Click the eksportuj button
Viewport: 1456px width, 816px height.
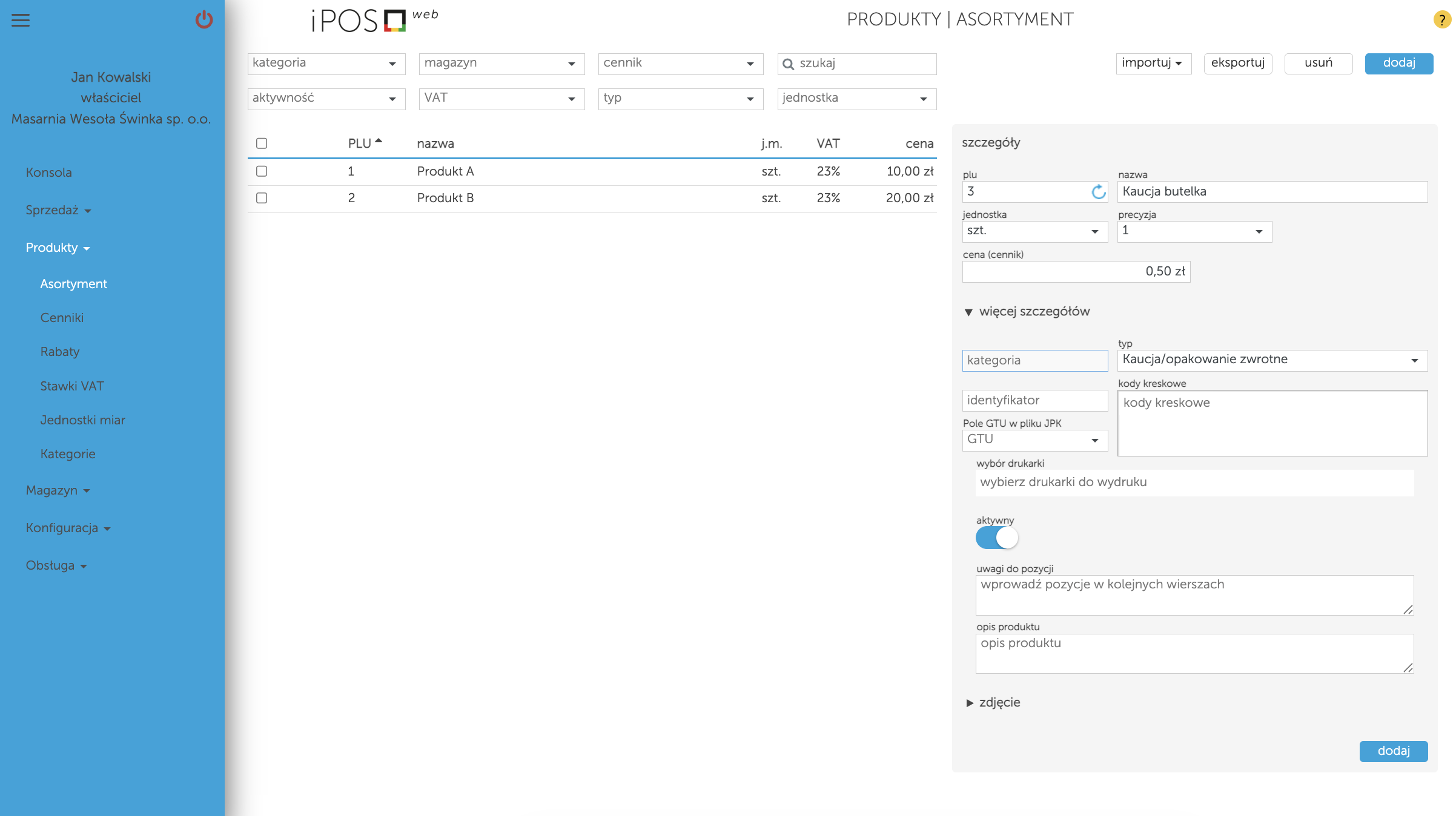pos(1237,63)
